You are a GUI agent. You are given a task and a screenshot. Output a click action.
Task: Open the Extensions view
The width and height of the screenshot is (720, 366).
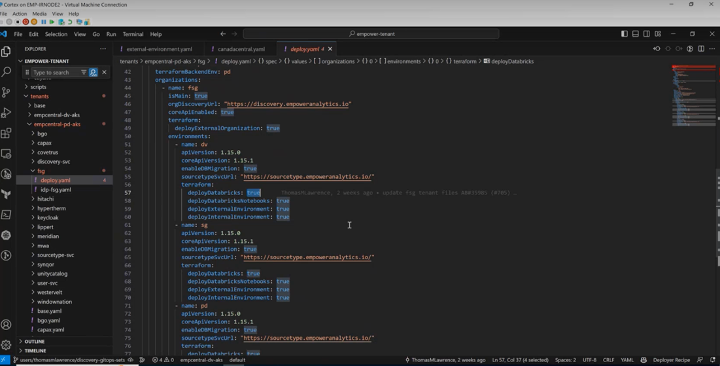click(x=6, y=133)
